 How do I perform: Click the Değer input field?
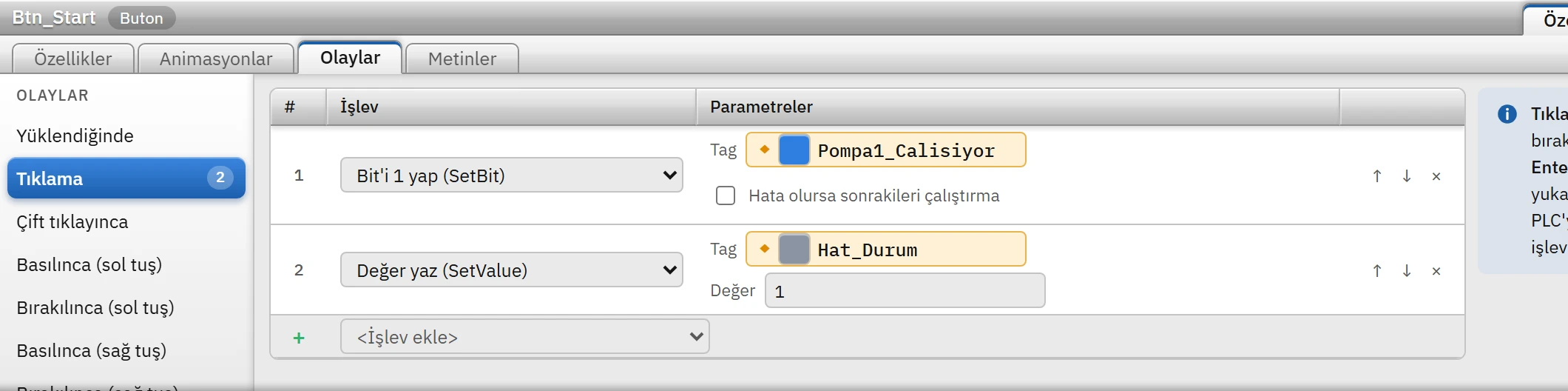coord(905,290)
